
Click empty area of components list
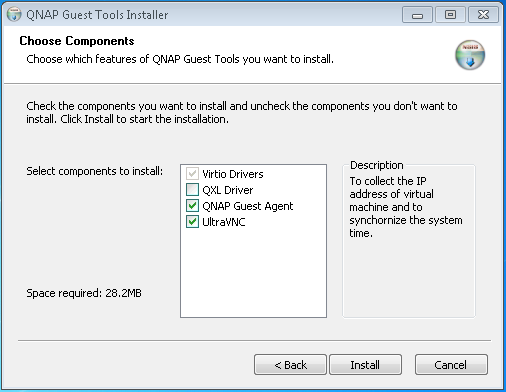[x=253, y=273]
